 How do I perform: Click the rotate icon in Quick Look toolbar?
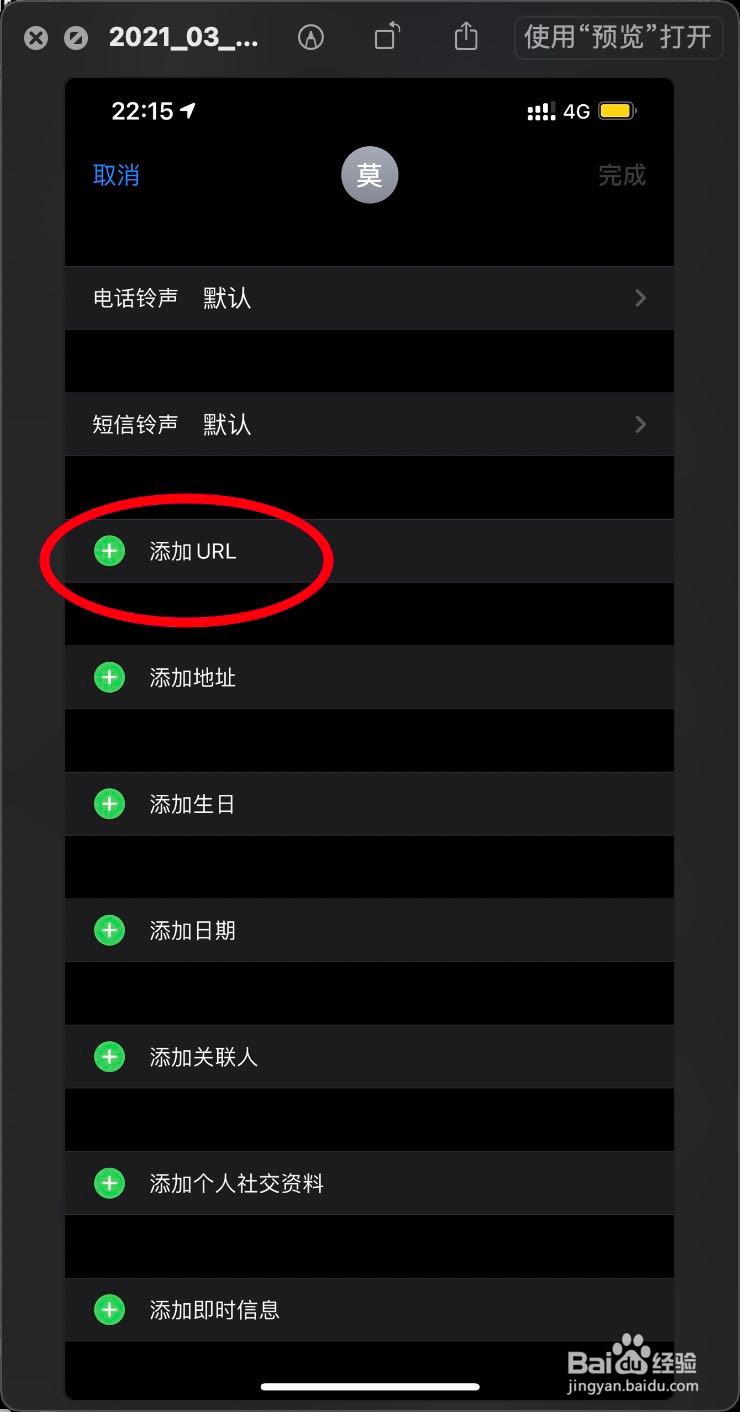pos(387,38)
